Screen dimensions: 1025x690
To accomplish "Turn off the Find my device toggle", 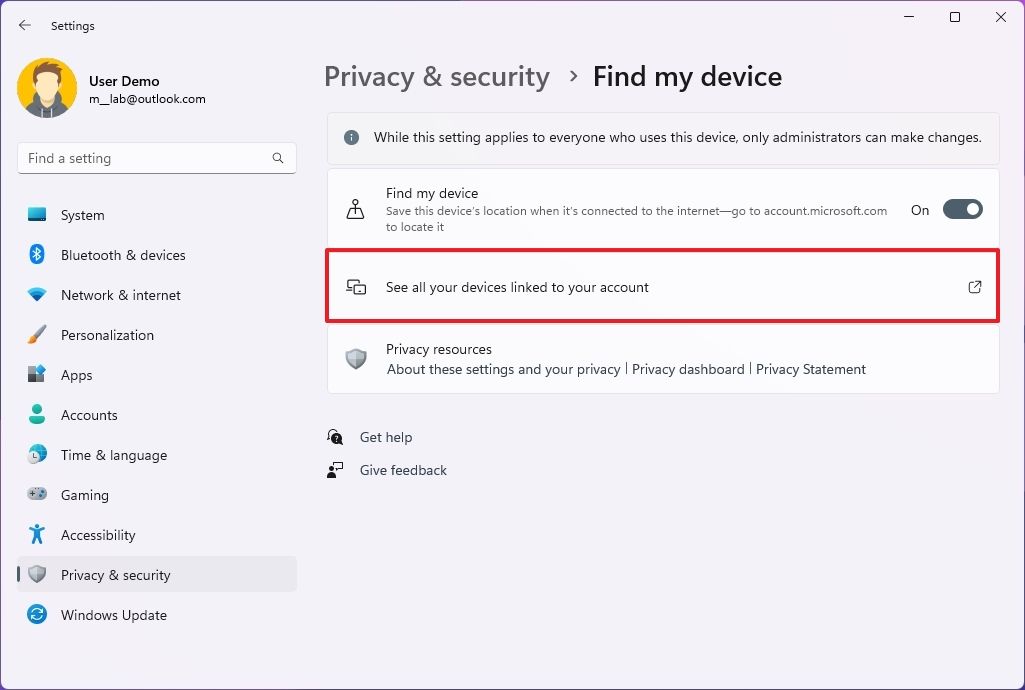I will click(x=961, y=209).
